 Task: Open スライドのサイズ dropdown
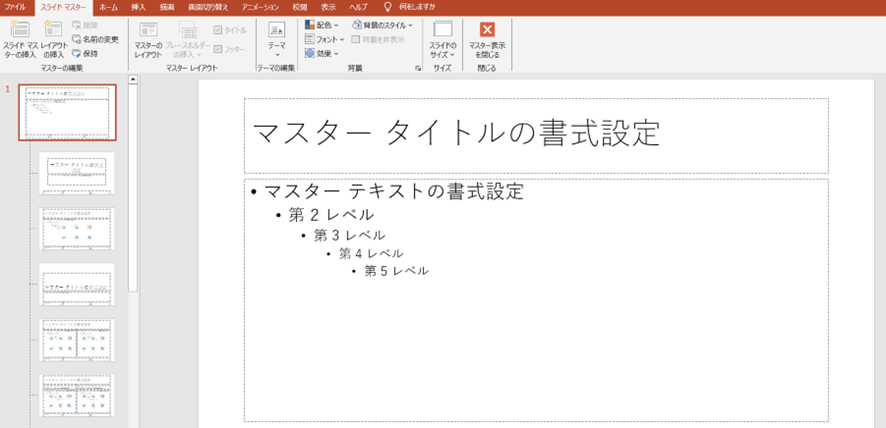[x=443, y=40]
